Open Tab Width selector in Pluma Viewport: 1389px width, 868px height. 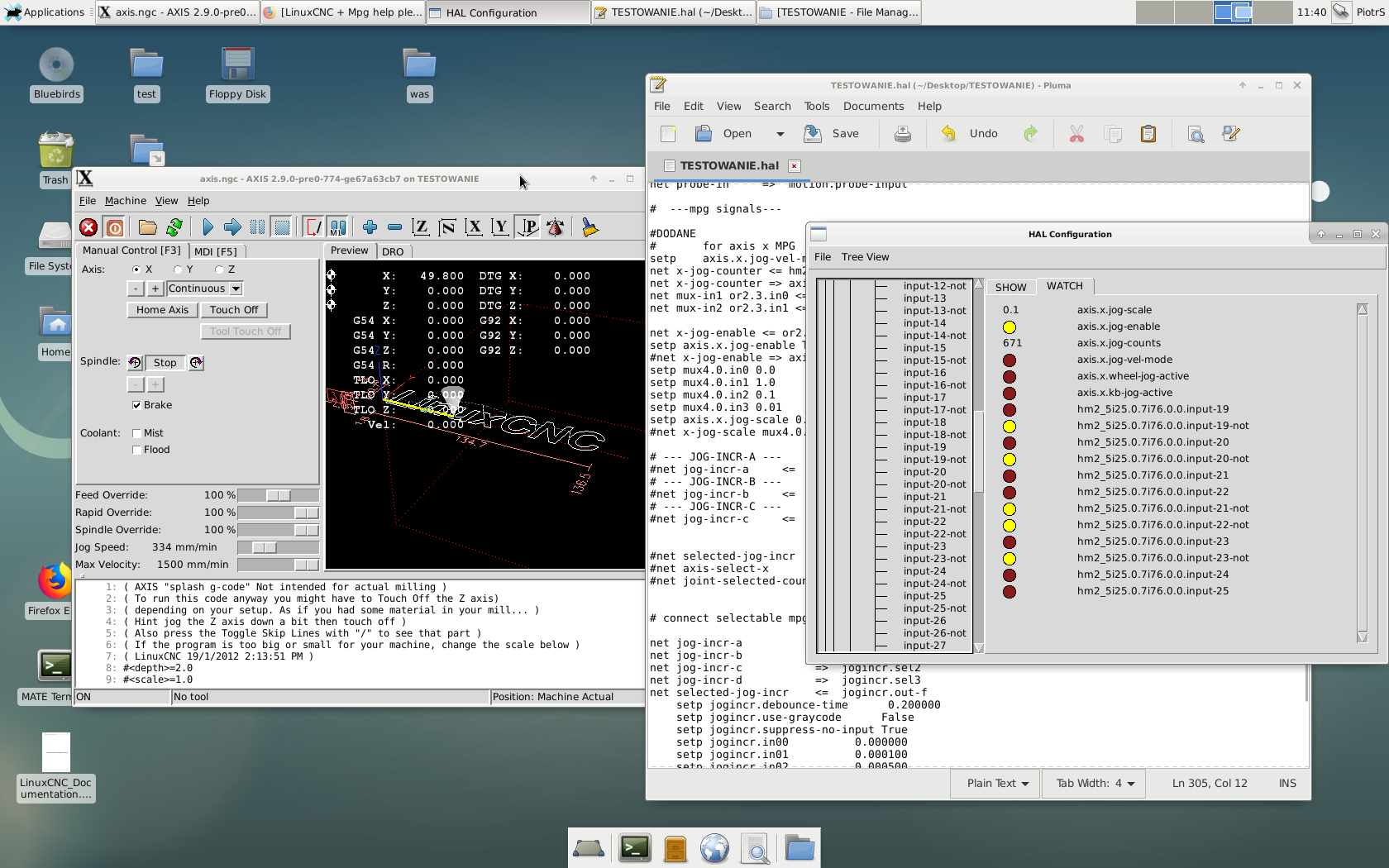tap(1095, 784)
